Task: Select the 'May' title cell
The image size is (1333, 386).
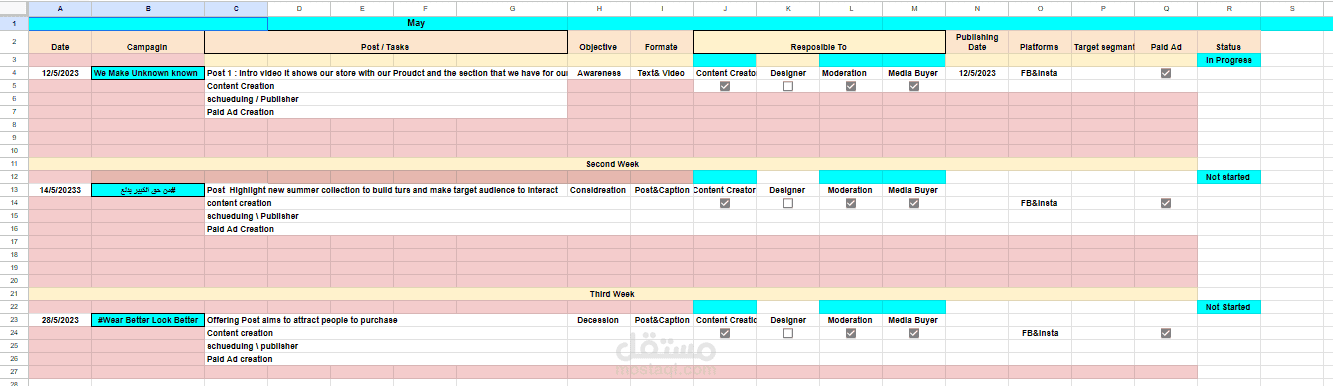Action: coord(417,23)
